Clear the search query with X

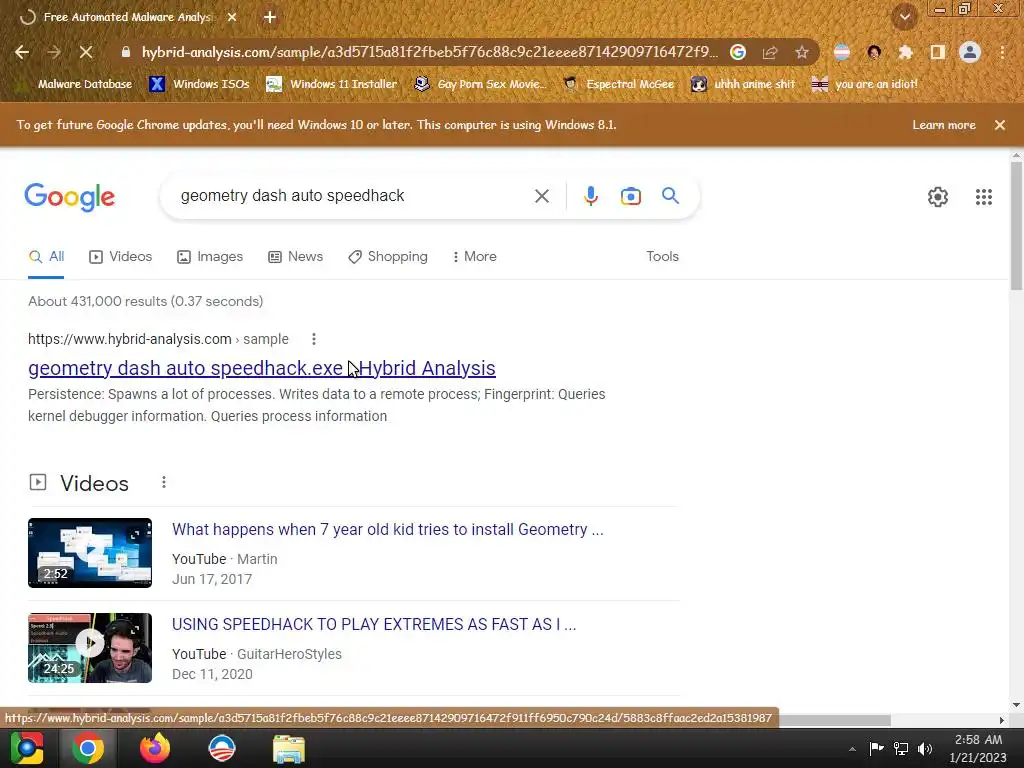(x=541, y=196)
